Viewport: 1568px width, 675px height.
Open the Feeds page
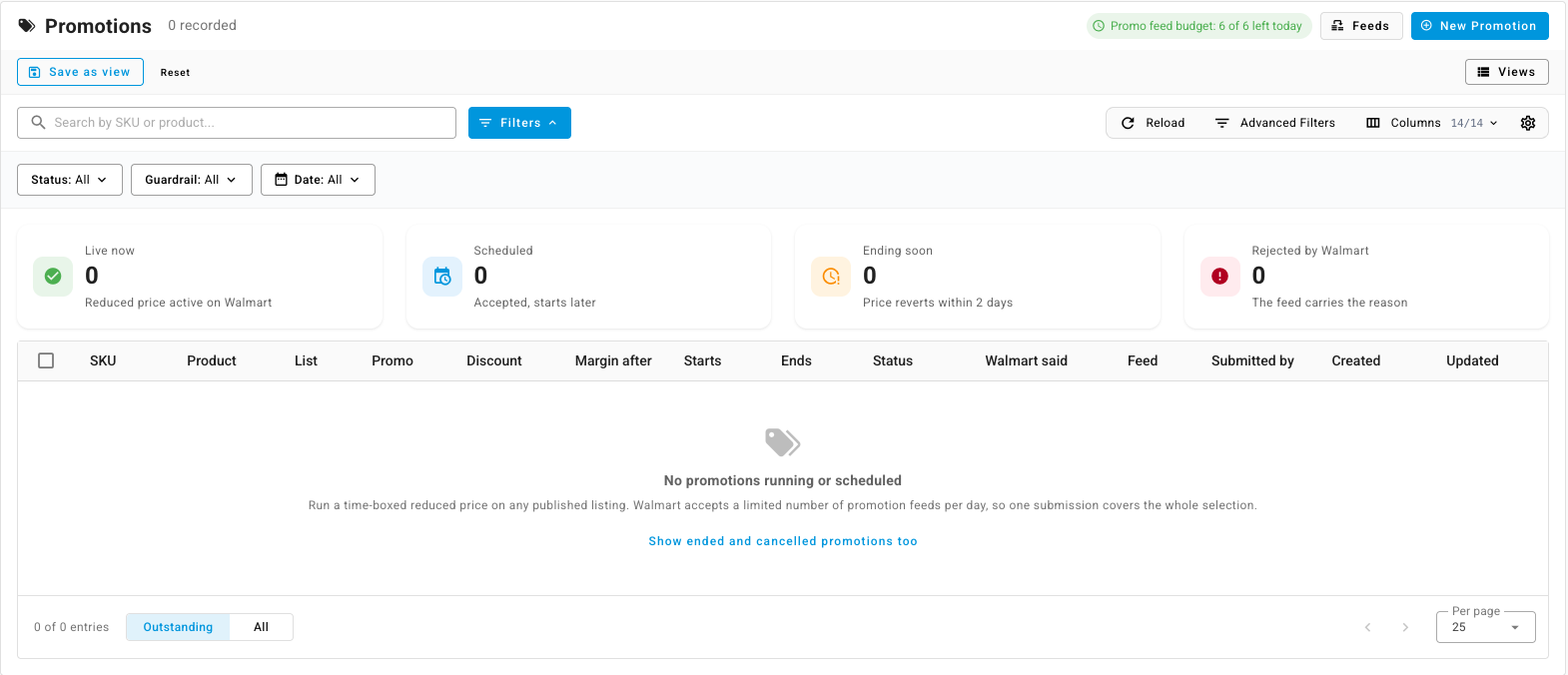[1361, 26]
